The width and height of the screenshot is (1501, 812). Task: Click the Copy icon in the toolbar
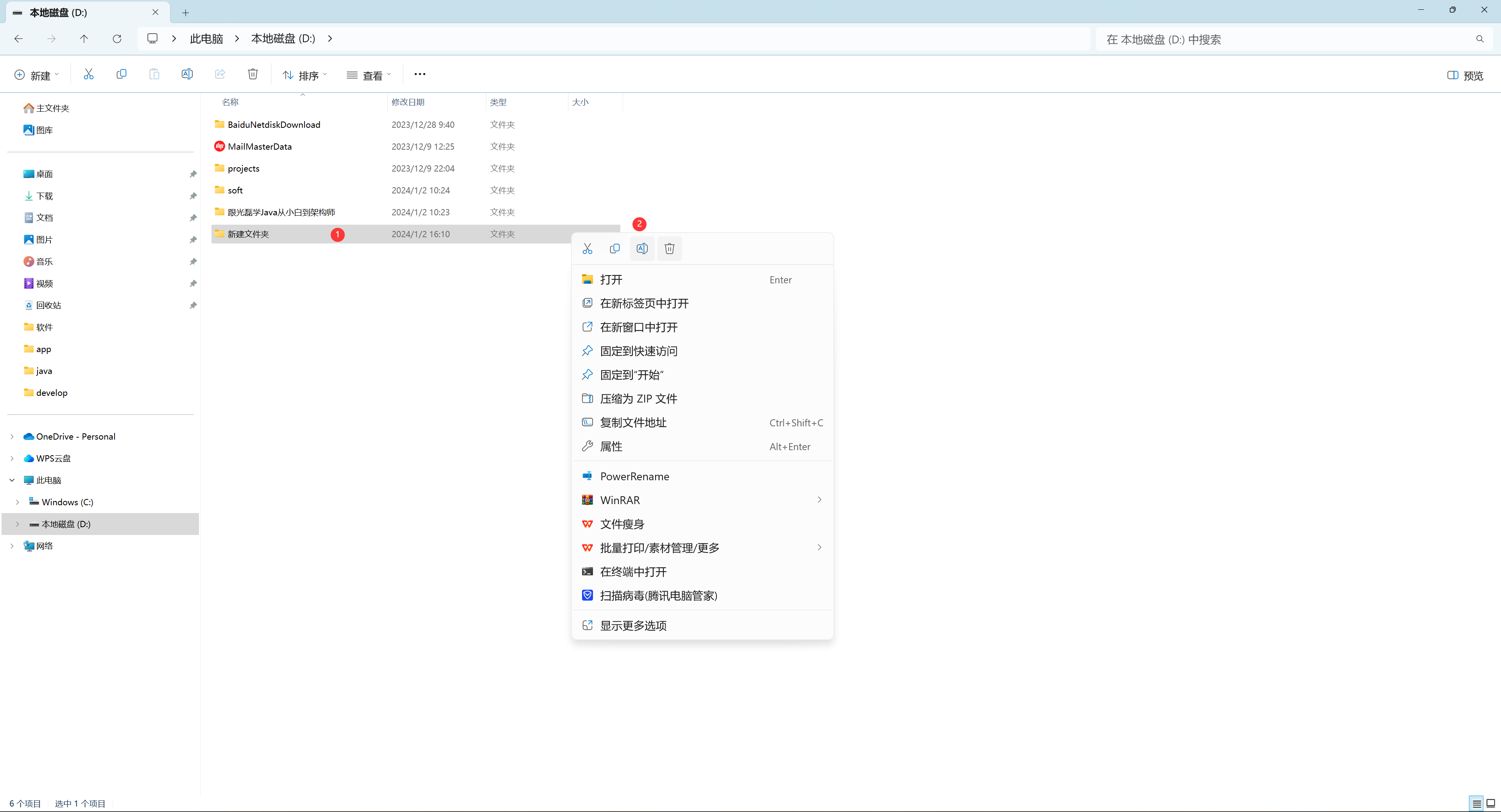(121, 75)
